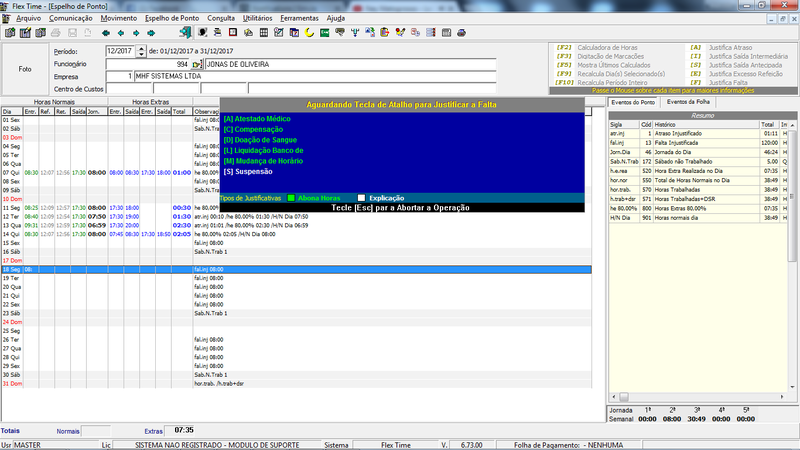This screenshot has height=450, width=800.
Task: Click the white Explicação box
Action: click(361, 198)
